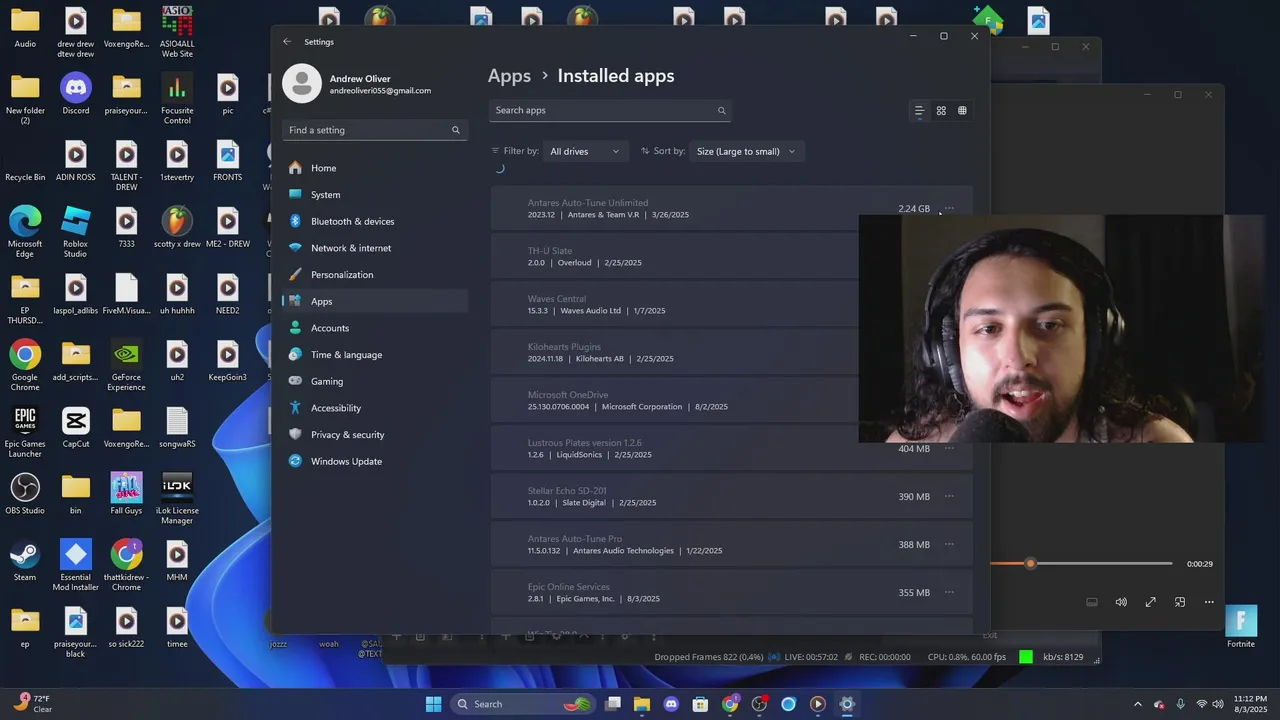Open the System settings page

[375, 195]
